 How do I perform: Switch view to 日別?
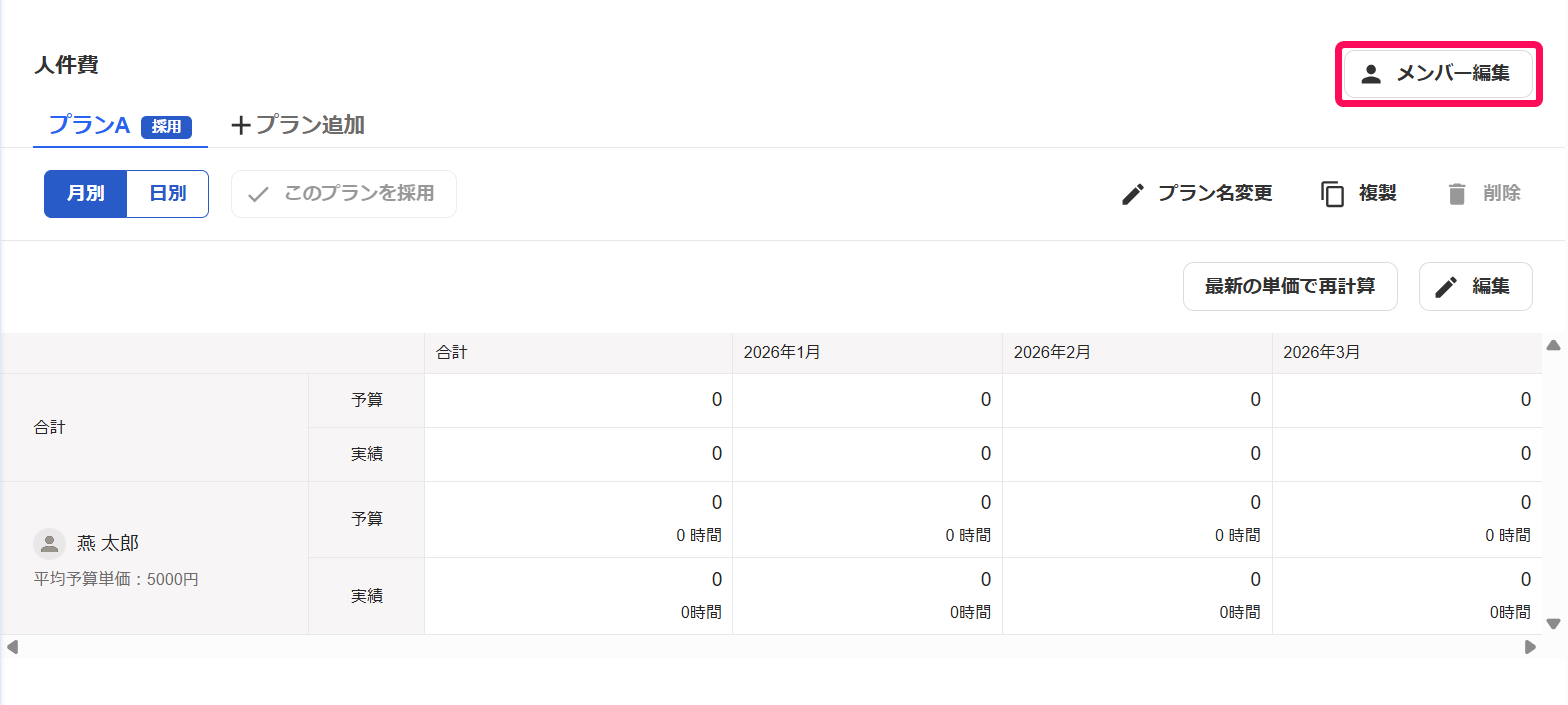point(168,194)
